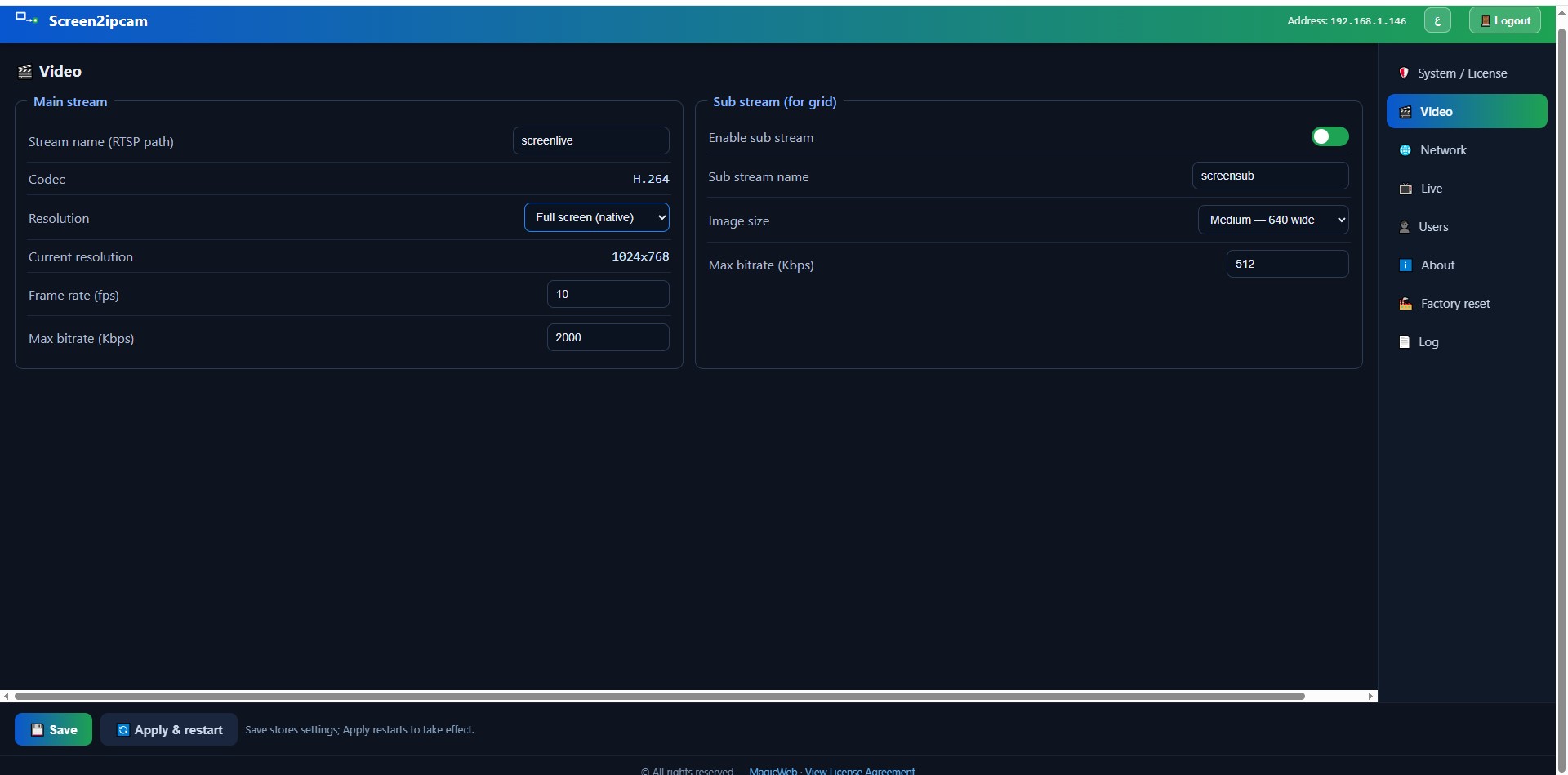The width and height of the screenshot is (1568, 775).
Task: Open the Users page
Action: (x=1467, y=227)
